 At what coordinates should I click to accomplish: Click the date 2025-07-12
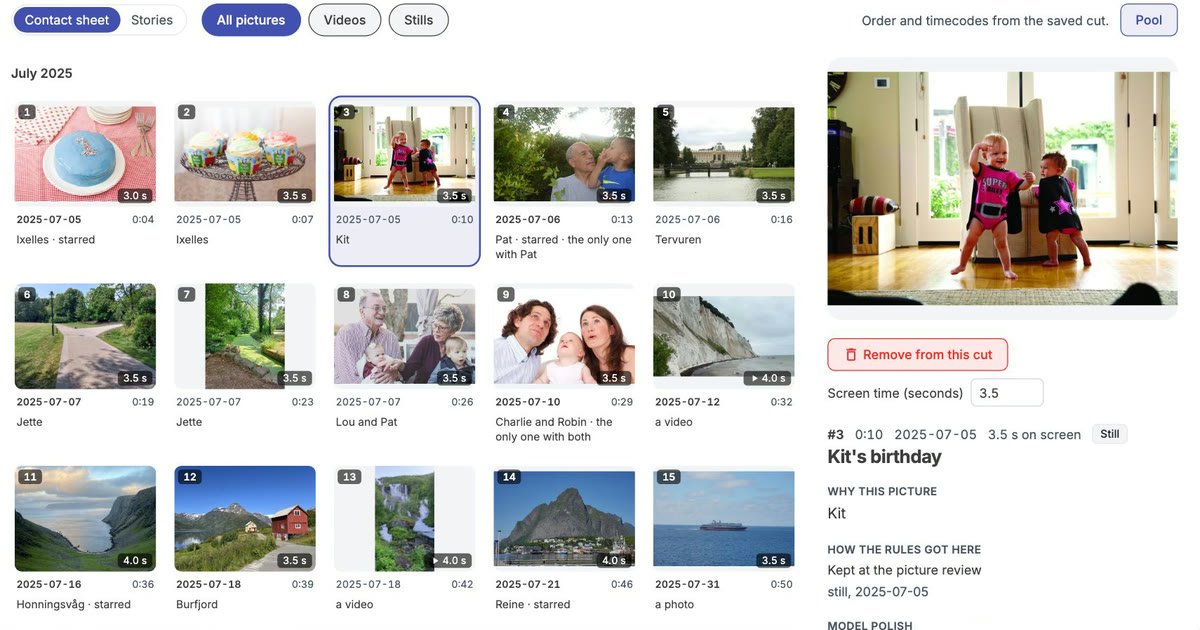click(687, 402)
